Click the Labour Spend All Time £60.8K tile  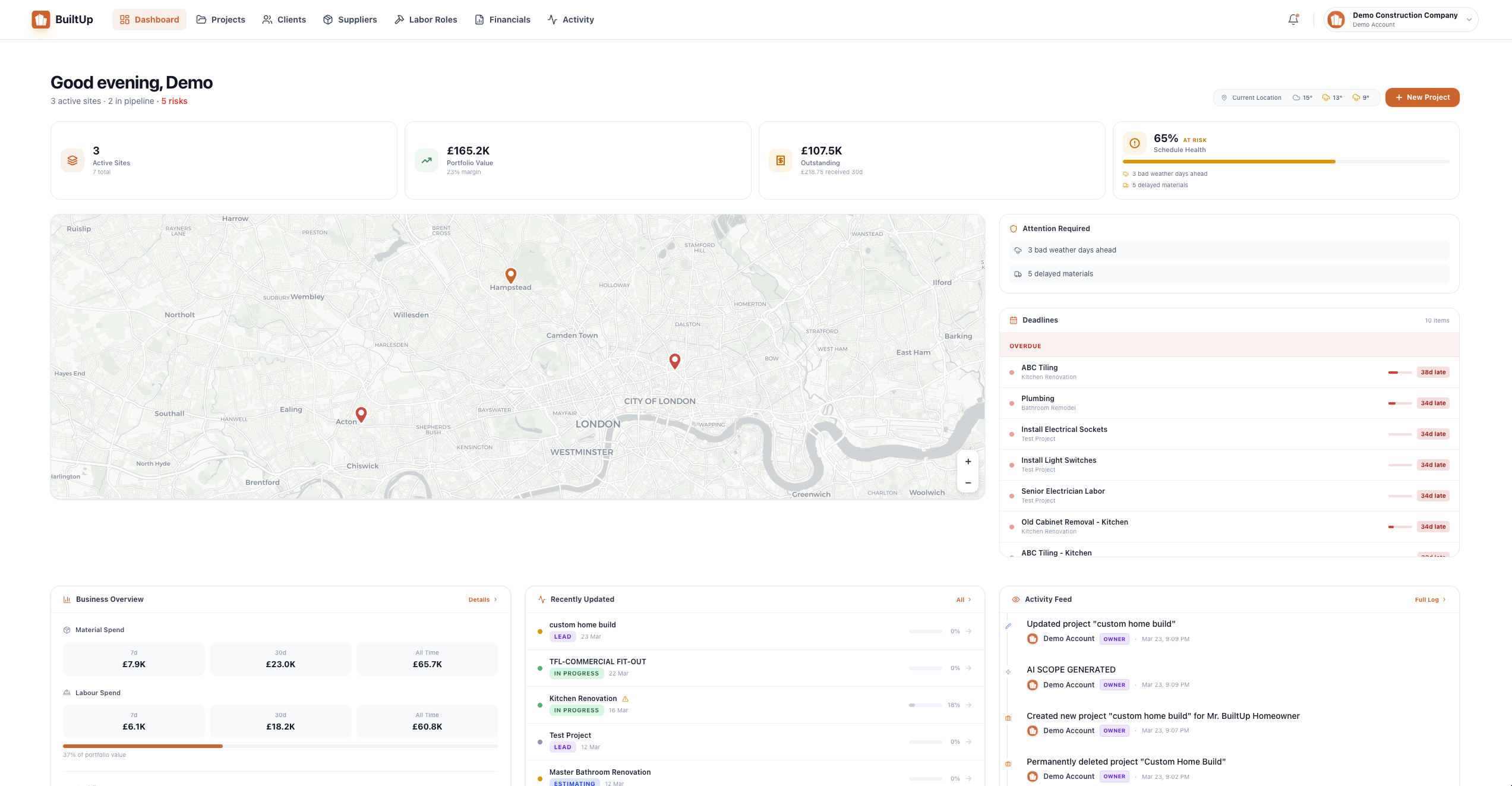coord(427,721)
